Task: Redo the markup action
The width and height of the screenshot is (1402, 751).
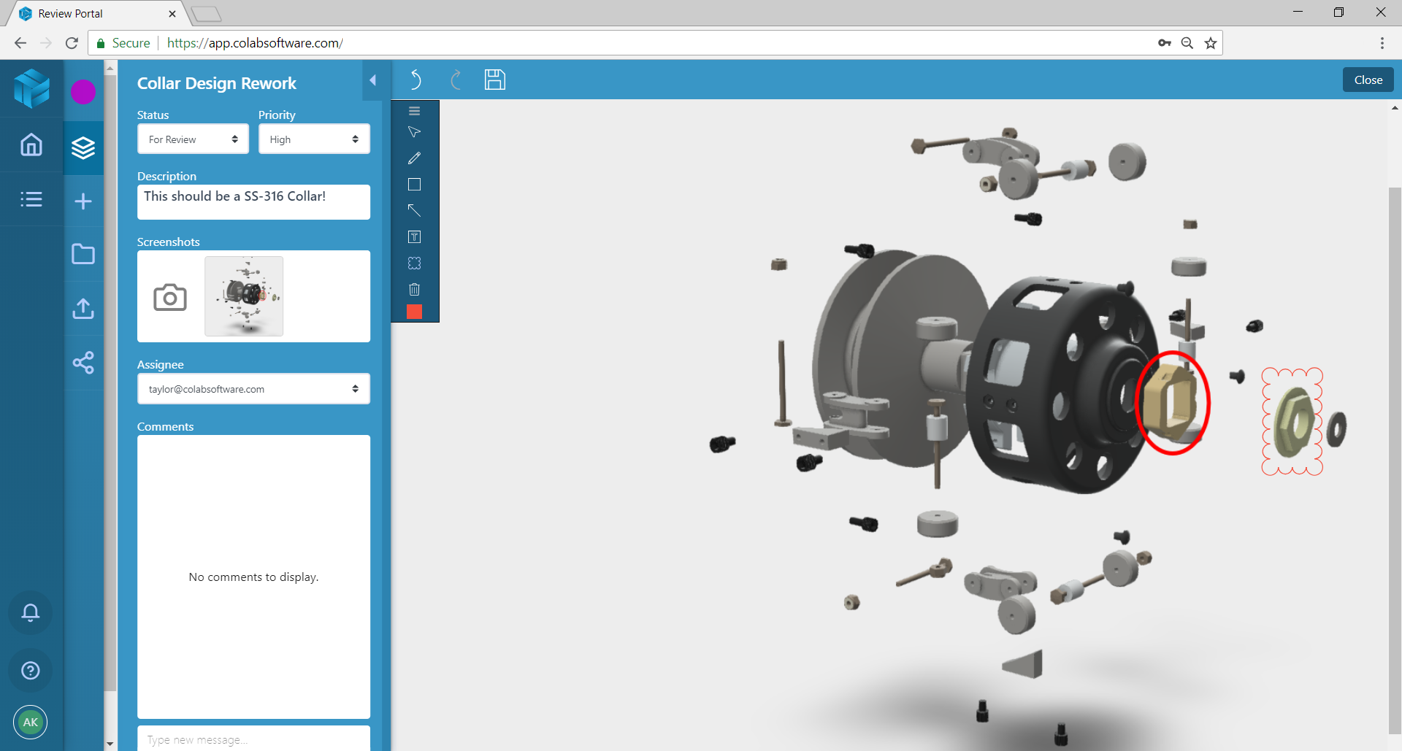Action: tap(456, 80)
